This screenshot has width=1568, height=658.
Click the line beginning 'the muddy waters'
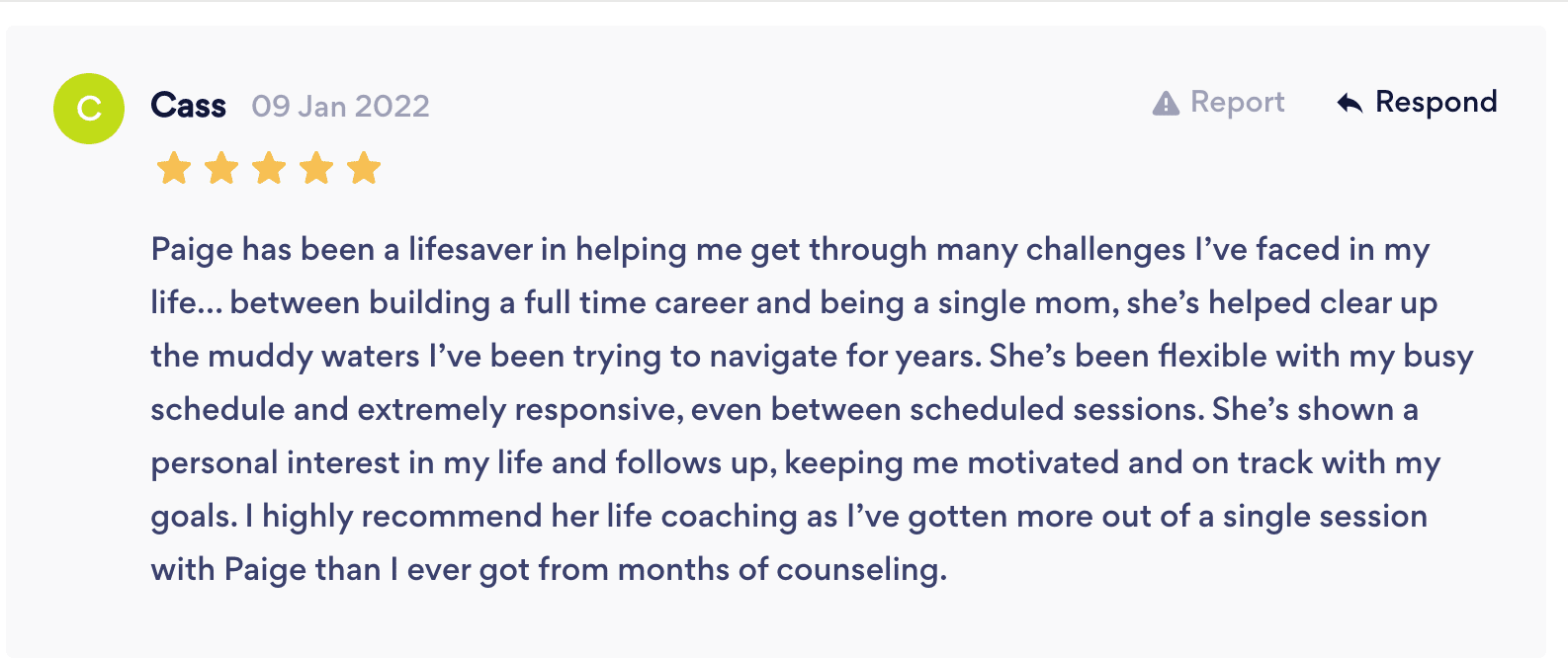tap(811, 356)
